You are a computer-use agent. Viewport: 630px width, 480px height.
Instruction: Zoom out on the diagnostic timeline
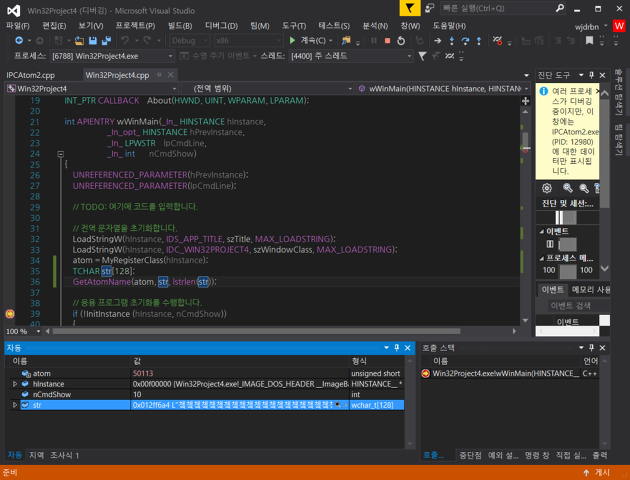584,188
